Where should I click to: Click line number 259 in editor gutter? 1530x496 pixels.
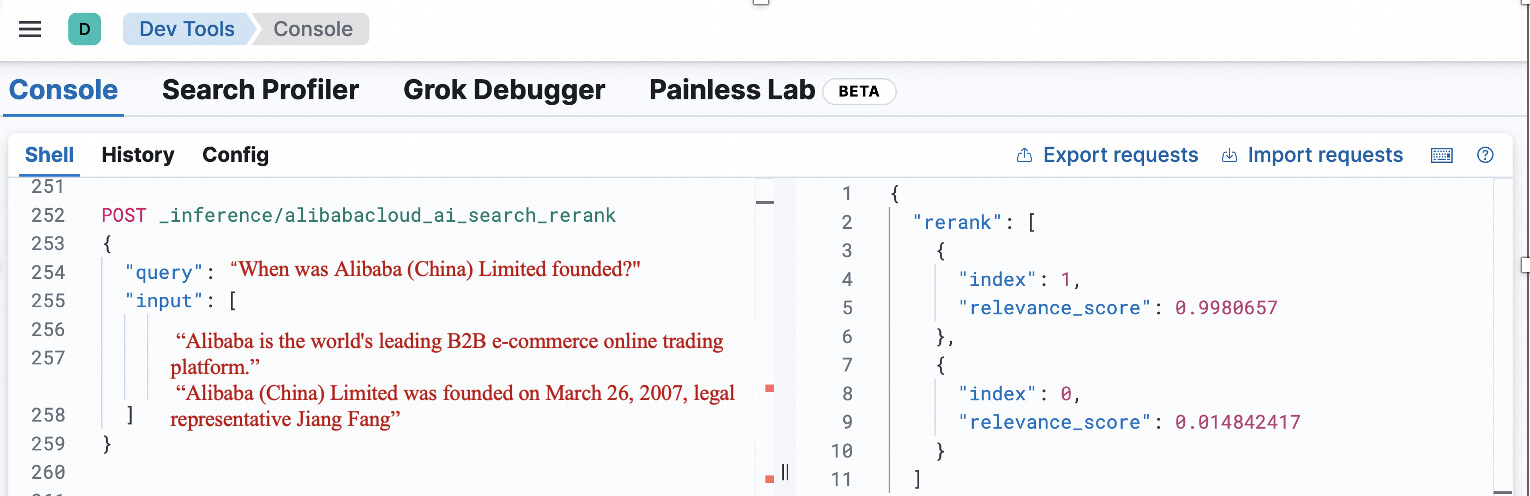click(x=47, y=443)
